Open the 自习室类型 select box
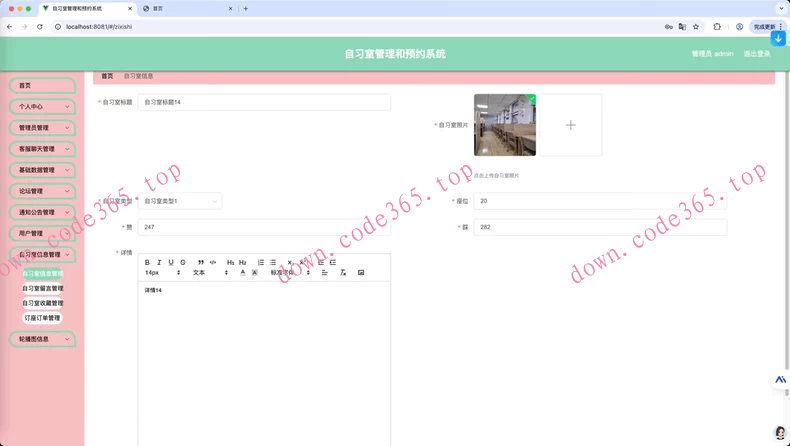This screenshot has height=446, width=790. point(180,201)
